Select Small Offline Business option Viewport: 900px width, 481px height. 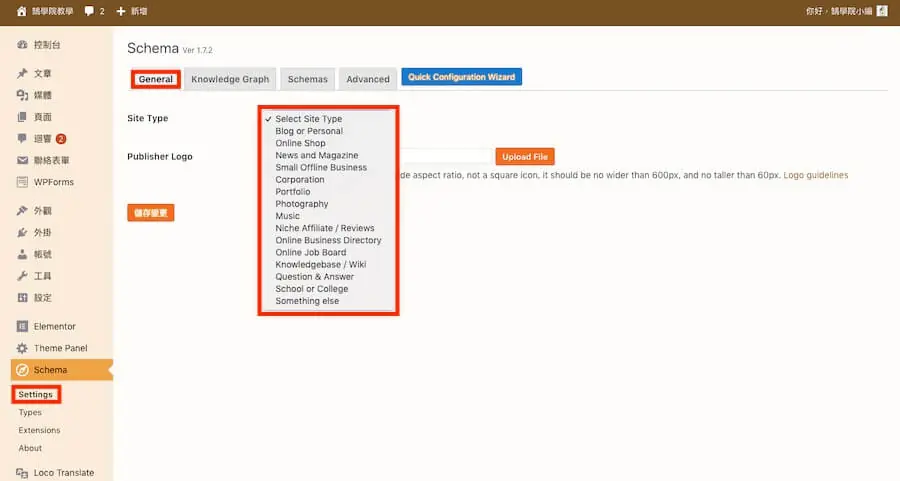coord(321,167)
